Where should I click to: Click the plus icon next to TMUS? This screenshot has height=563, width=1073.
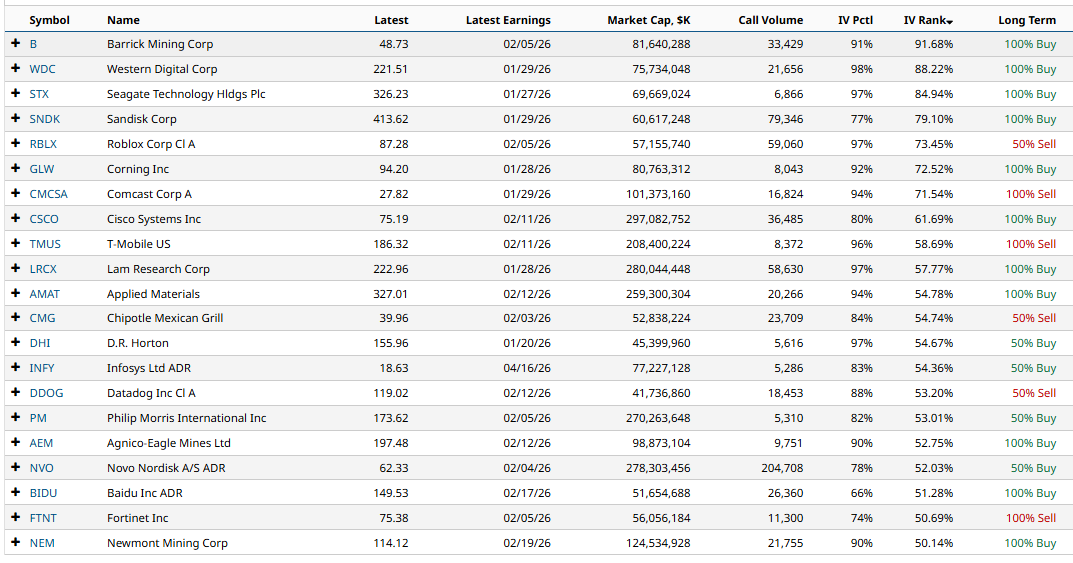tap(15, 244)
